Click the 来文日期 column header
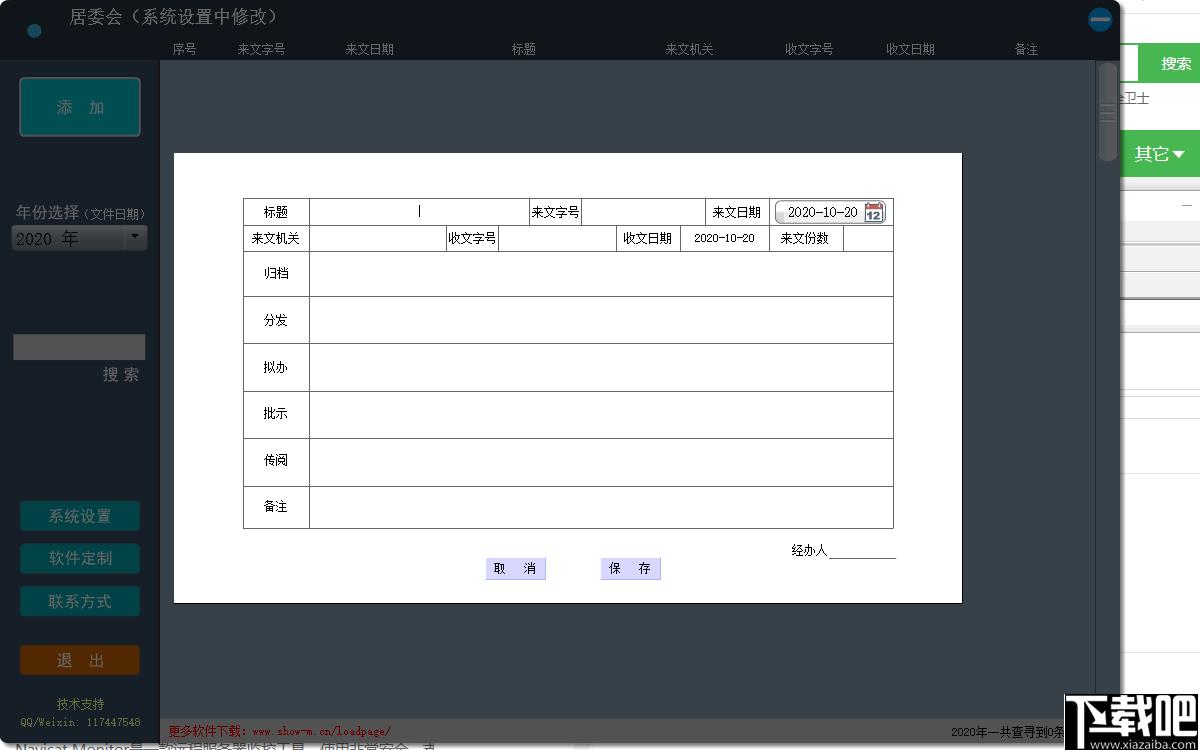 coord(369,49)
